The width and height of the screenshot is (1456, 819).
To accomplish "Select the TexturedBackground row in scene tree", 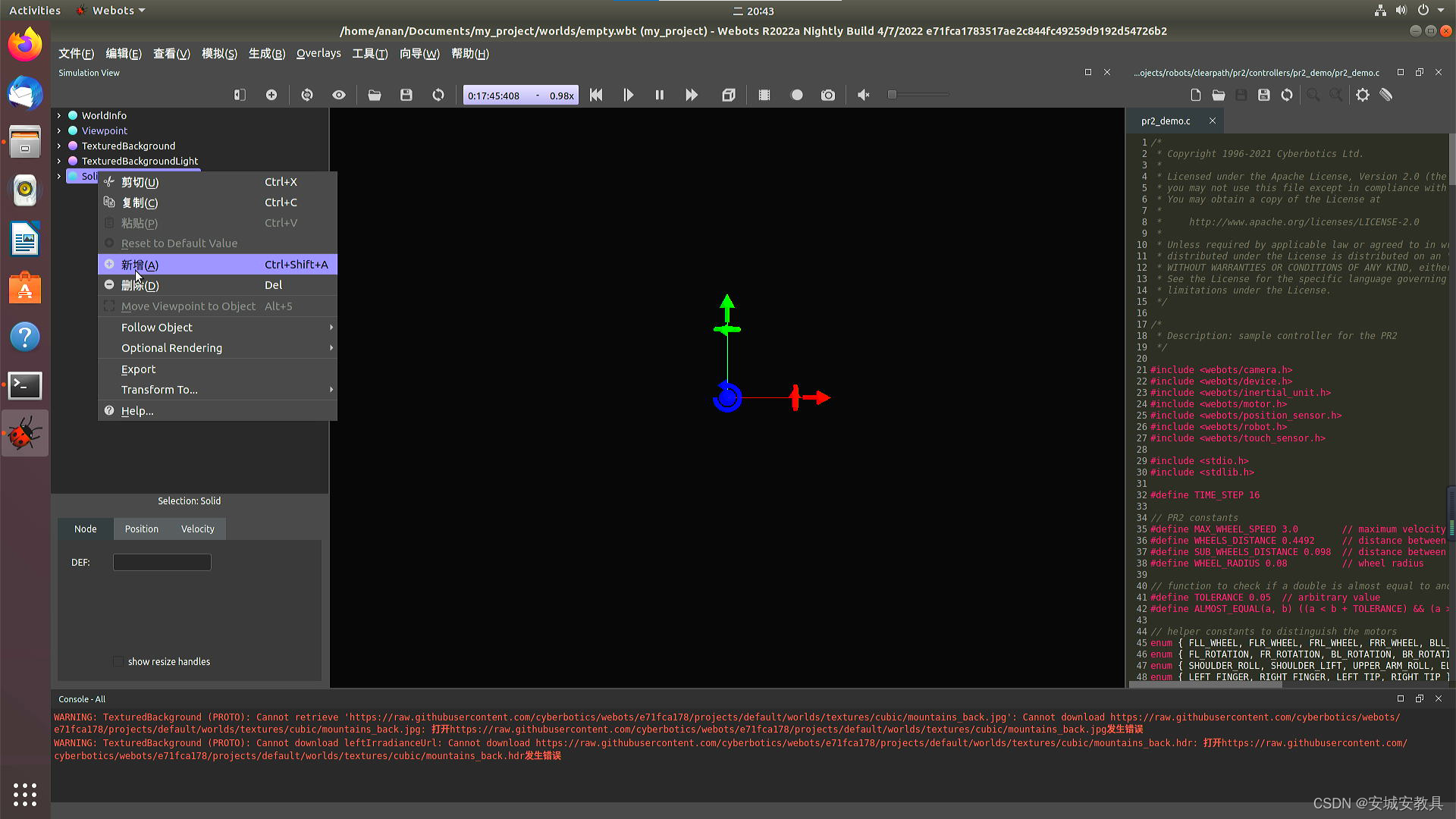I will (128, 146).
